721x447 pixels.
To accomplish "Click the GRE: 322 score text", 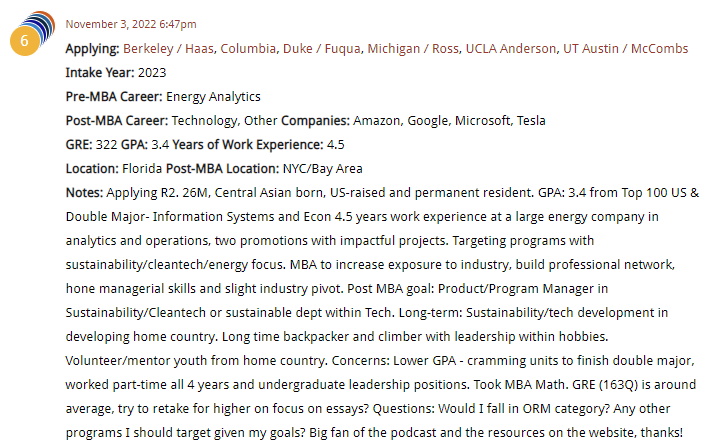I will tap(92, 144).
